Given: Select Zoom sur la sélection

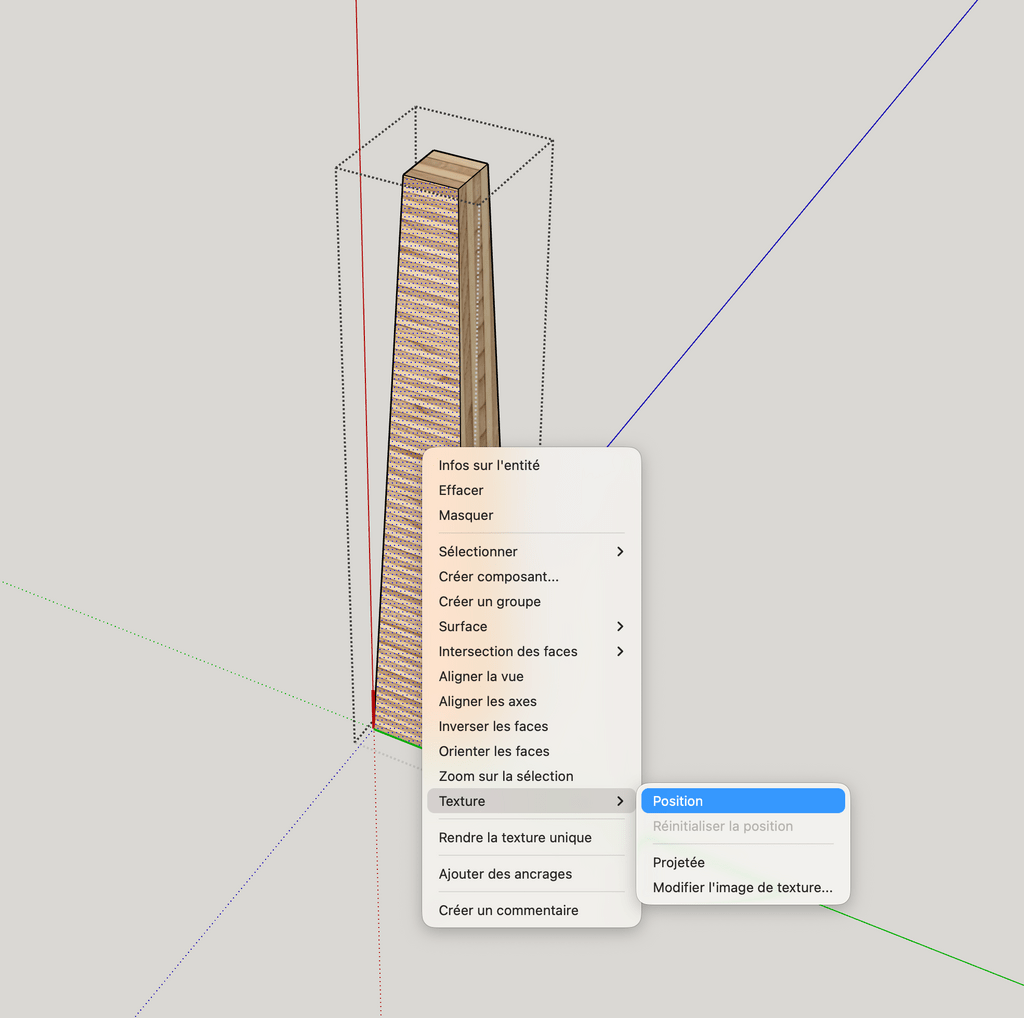Looking at the screenshot, I should click(506, 776).
